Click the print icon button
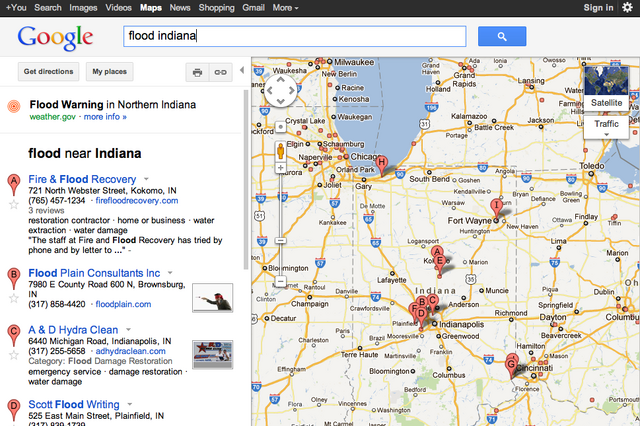Image resolution: width=640 pixels, height=426 pixels. [198, 72]
